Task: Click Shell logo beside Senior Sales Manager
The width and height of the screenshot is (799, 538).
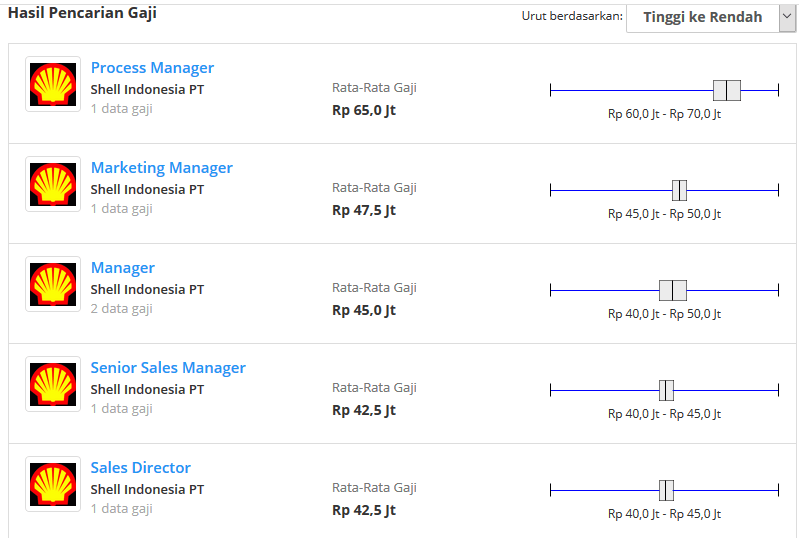Action: pyautogui.click(x=53, y=384)
